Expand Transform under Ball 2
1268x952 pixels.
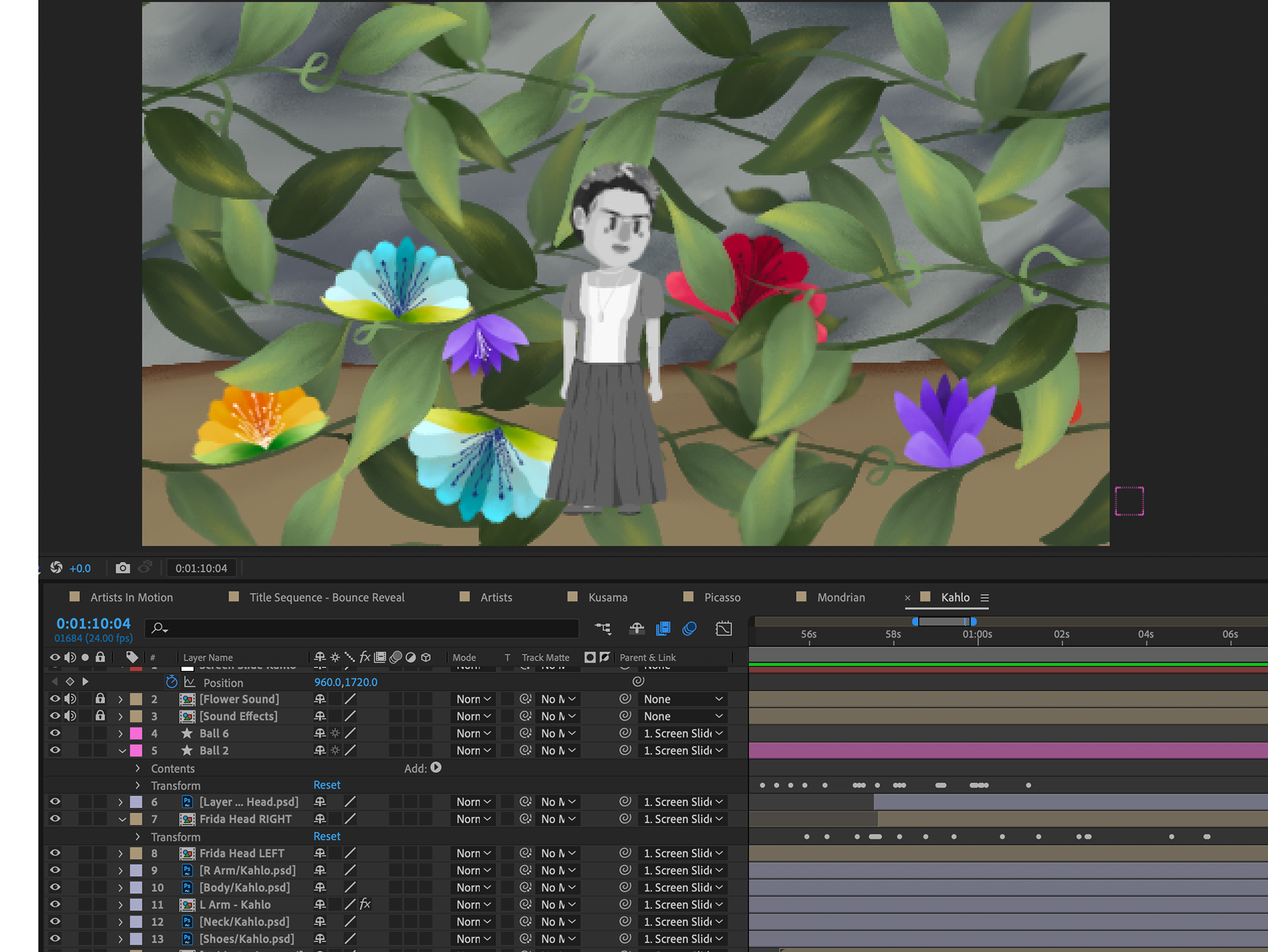(x=137, y=786)
